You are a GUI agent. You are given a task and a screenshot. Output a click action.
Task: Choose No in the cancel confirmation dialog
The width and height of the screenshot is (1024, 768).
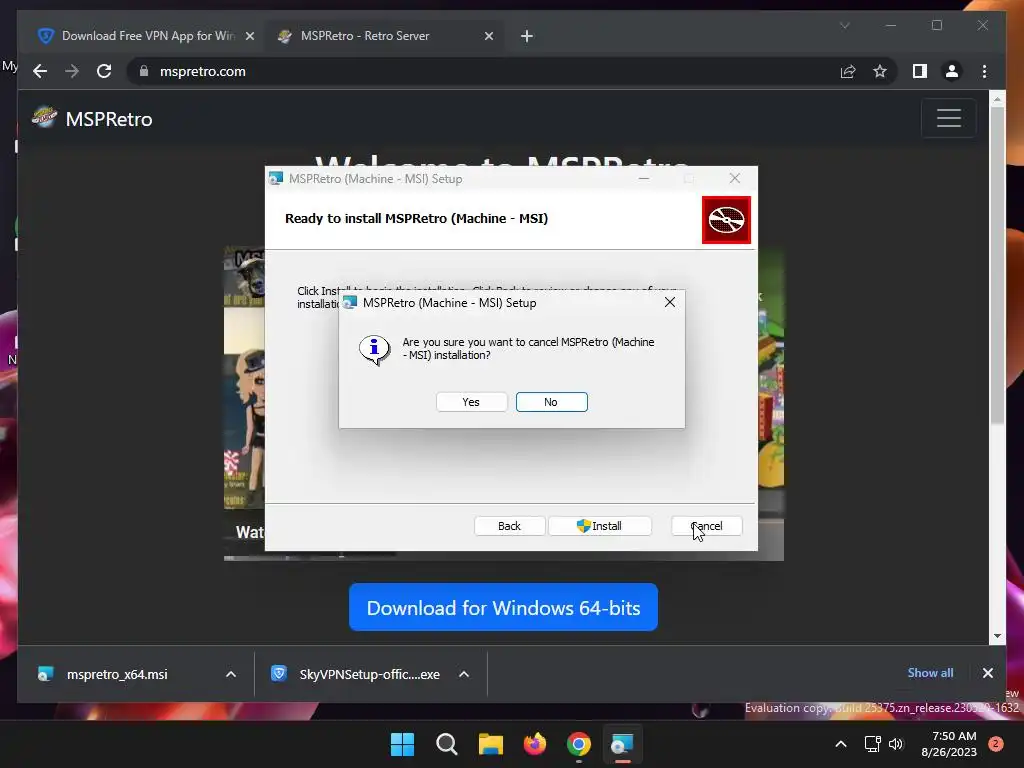pos(551,402)
